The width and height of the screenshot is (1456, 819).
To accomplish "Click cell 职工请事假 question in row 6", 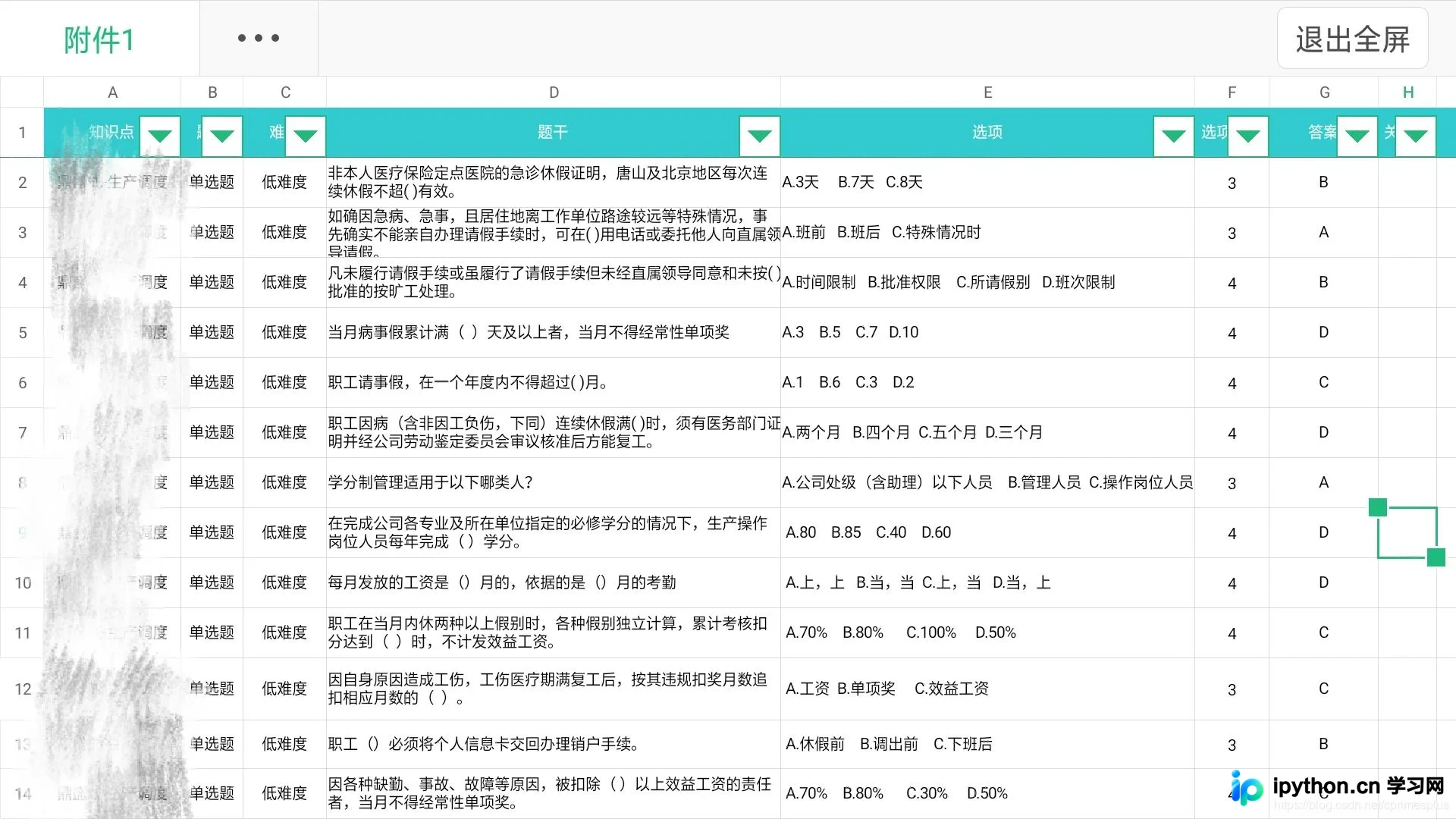I will [554, 382].
